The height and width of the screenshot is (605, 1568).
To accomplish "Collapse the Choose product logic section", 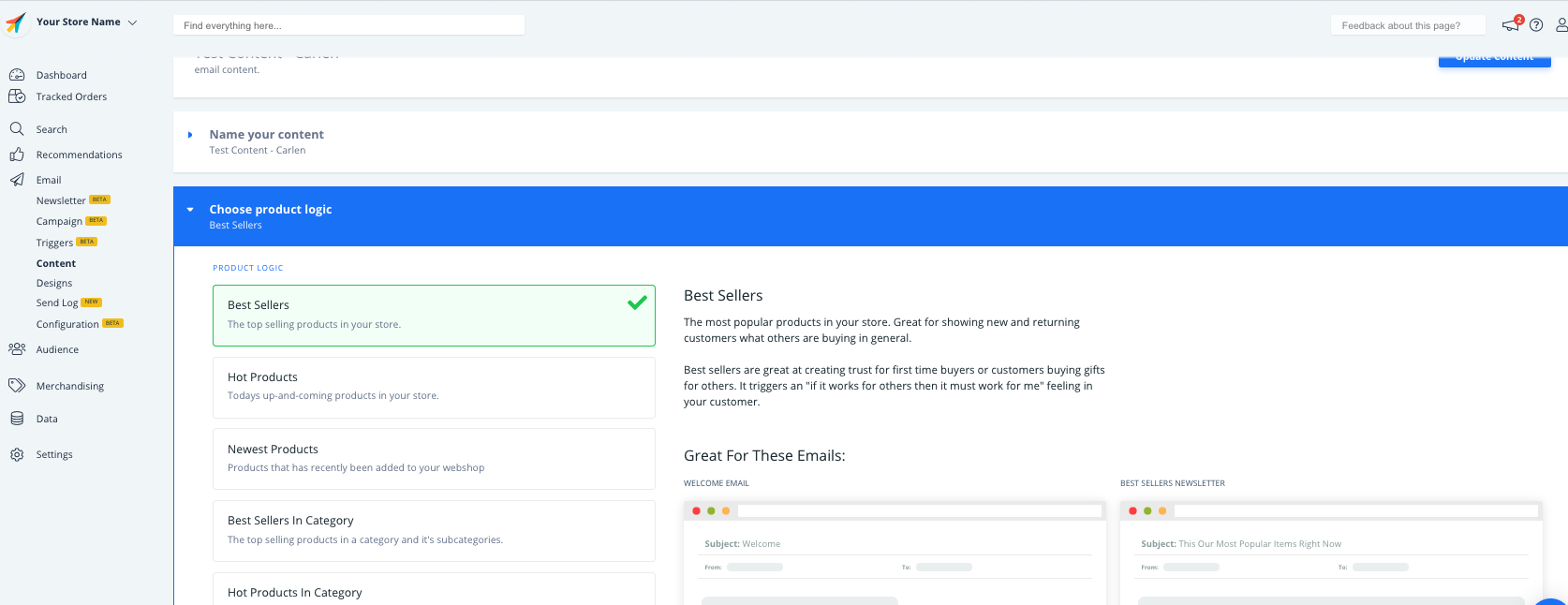I will [190, 210].
